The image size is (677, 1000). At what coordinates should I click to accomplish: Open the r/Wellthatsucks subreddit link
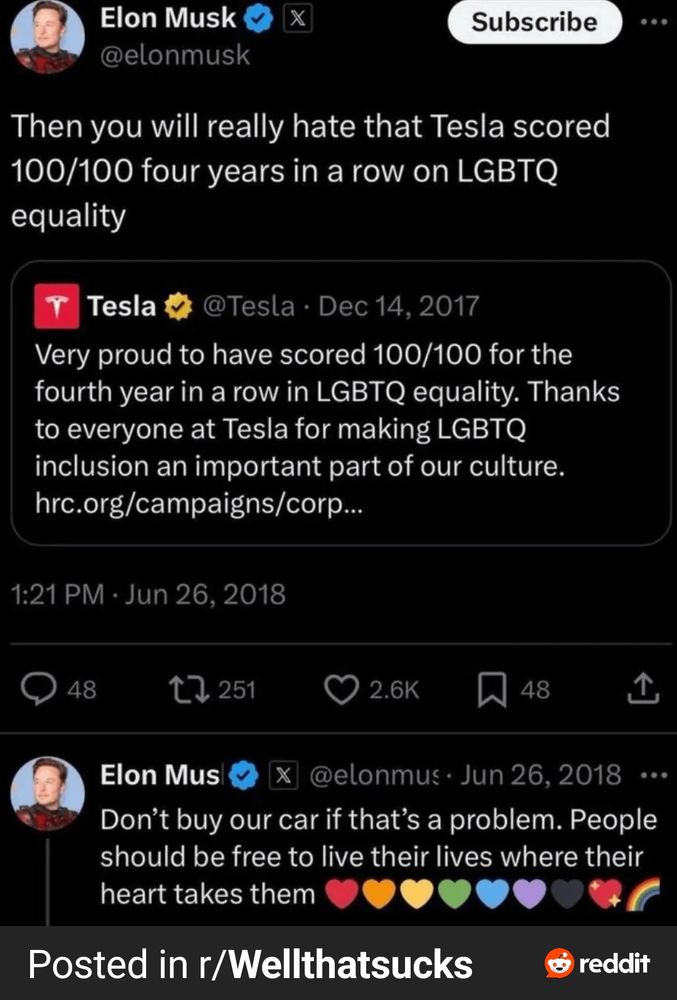click(x=350, y=964)
